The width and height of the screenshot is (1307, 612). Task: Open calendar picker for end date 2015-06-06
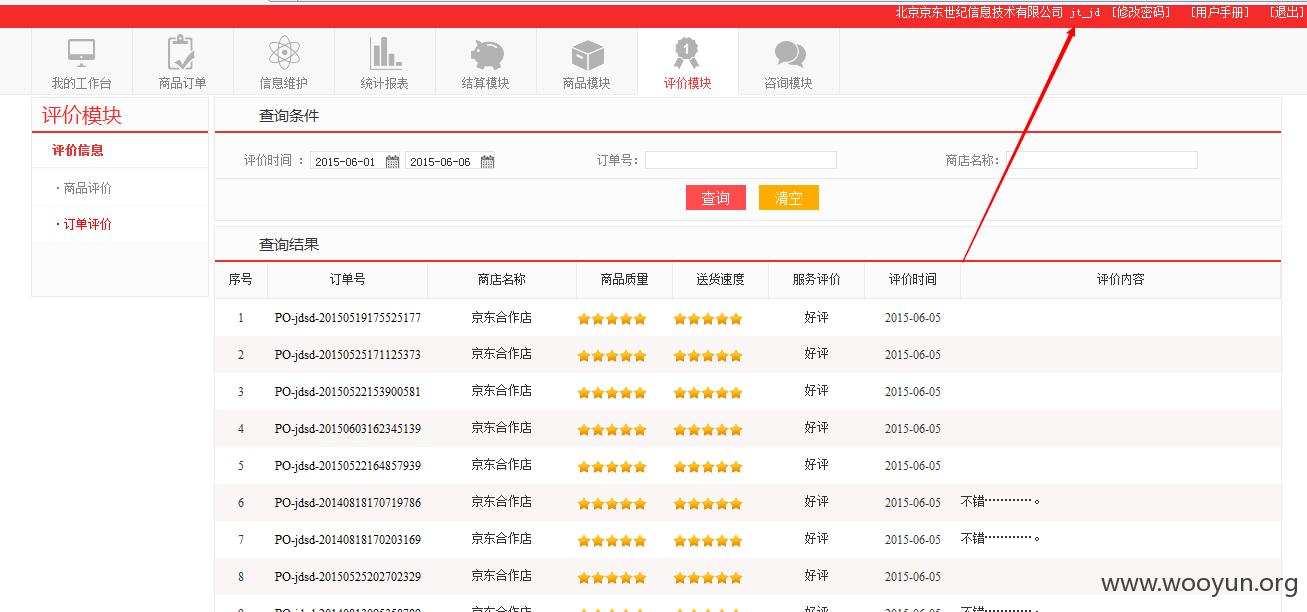click(x=487, y=161)
